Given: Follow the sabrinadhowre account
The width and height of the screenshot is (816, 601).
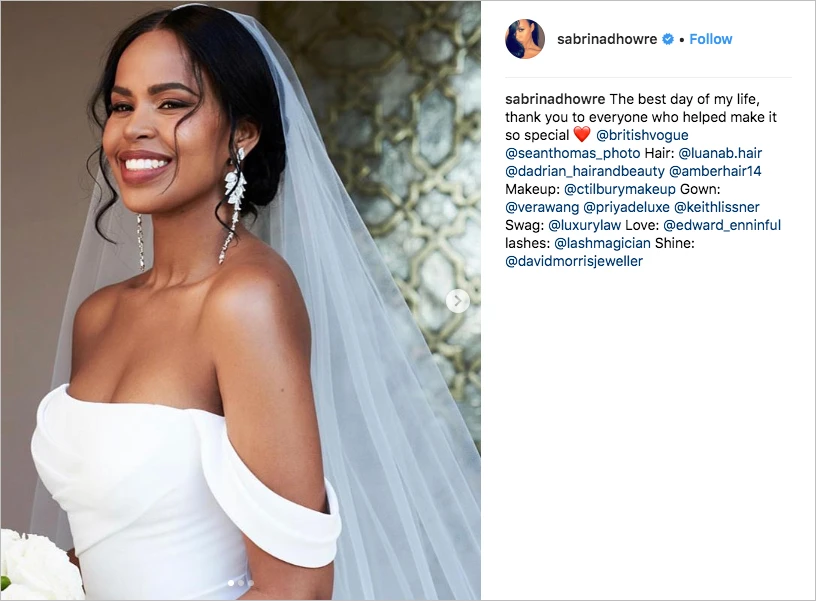Looking at the screenshot, I should click(x=710, y=39).
